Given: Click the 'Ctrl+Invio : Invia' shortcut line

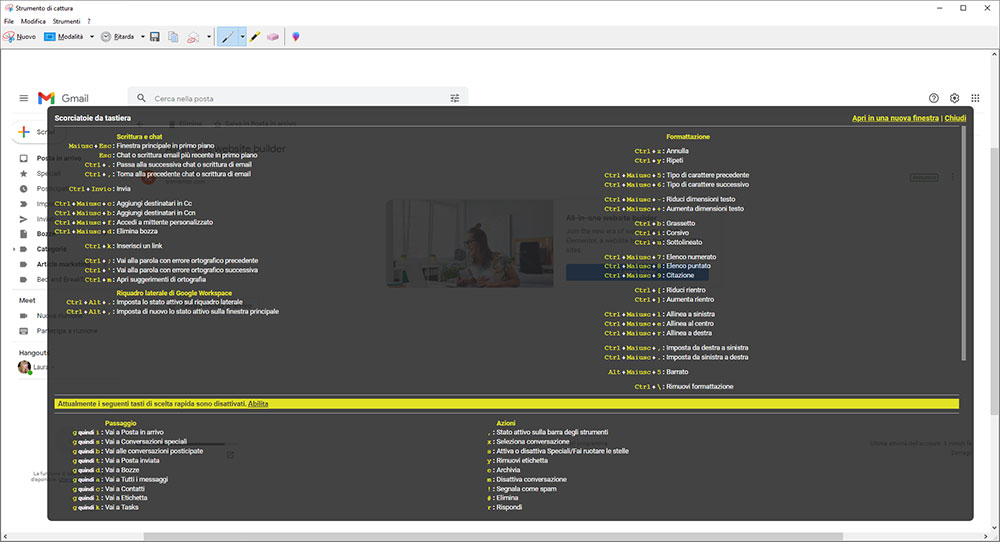Looking at the screenshot, I should coord(99,189).
